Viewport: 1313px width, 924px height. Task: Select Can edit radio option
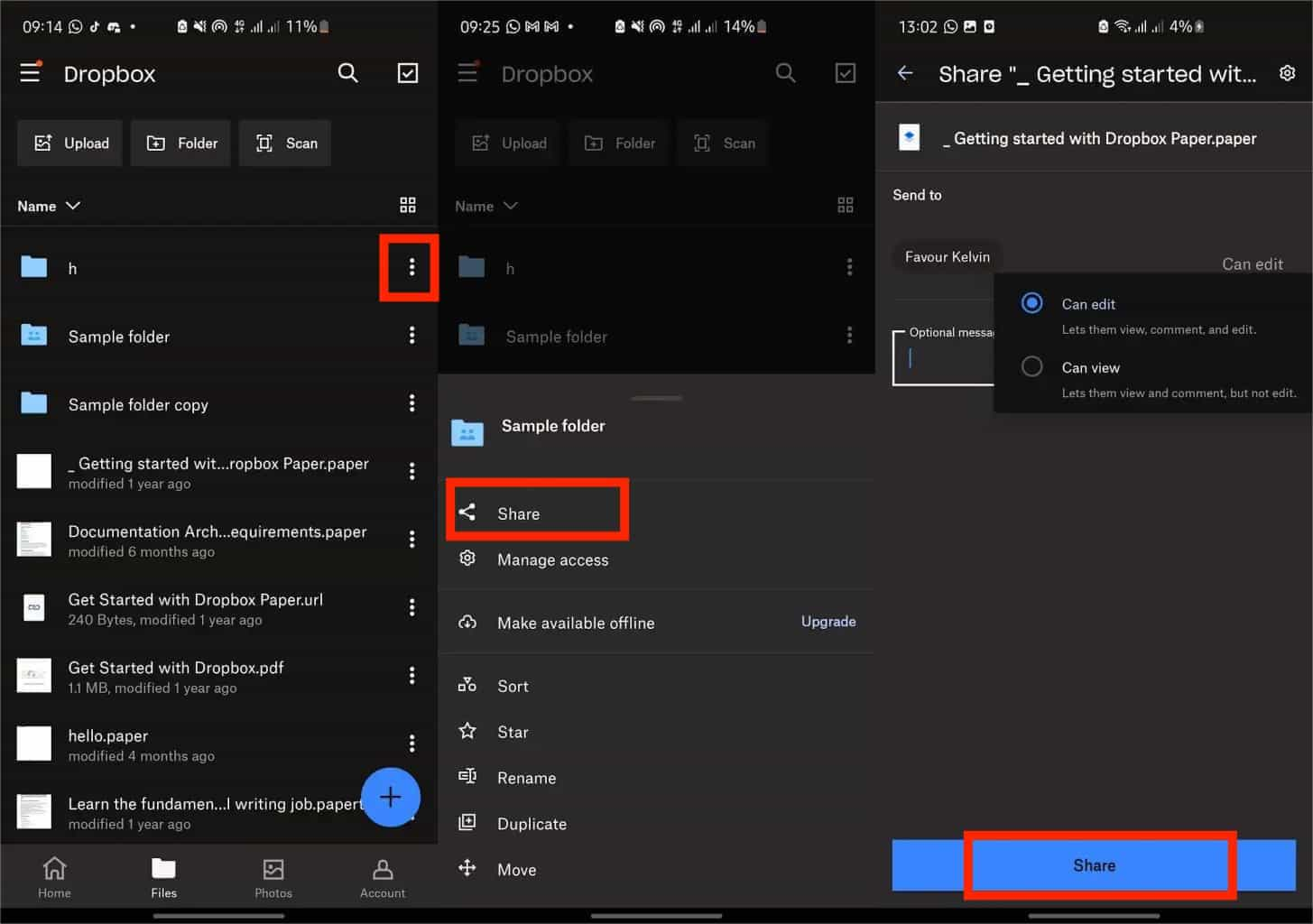(x=1032, y=303)
